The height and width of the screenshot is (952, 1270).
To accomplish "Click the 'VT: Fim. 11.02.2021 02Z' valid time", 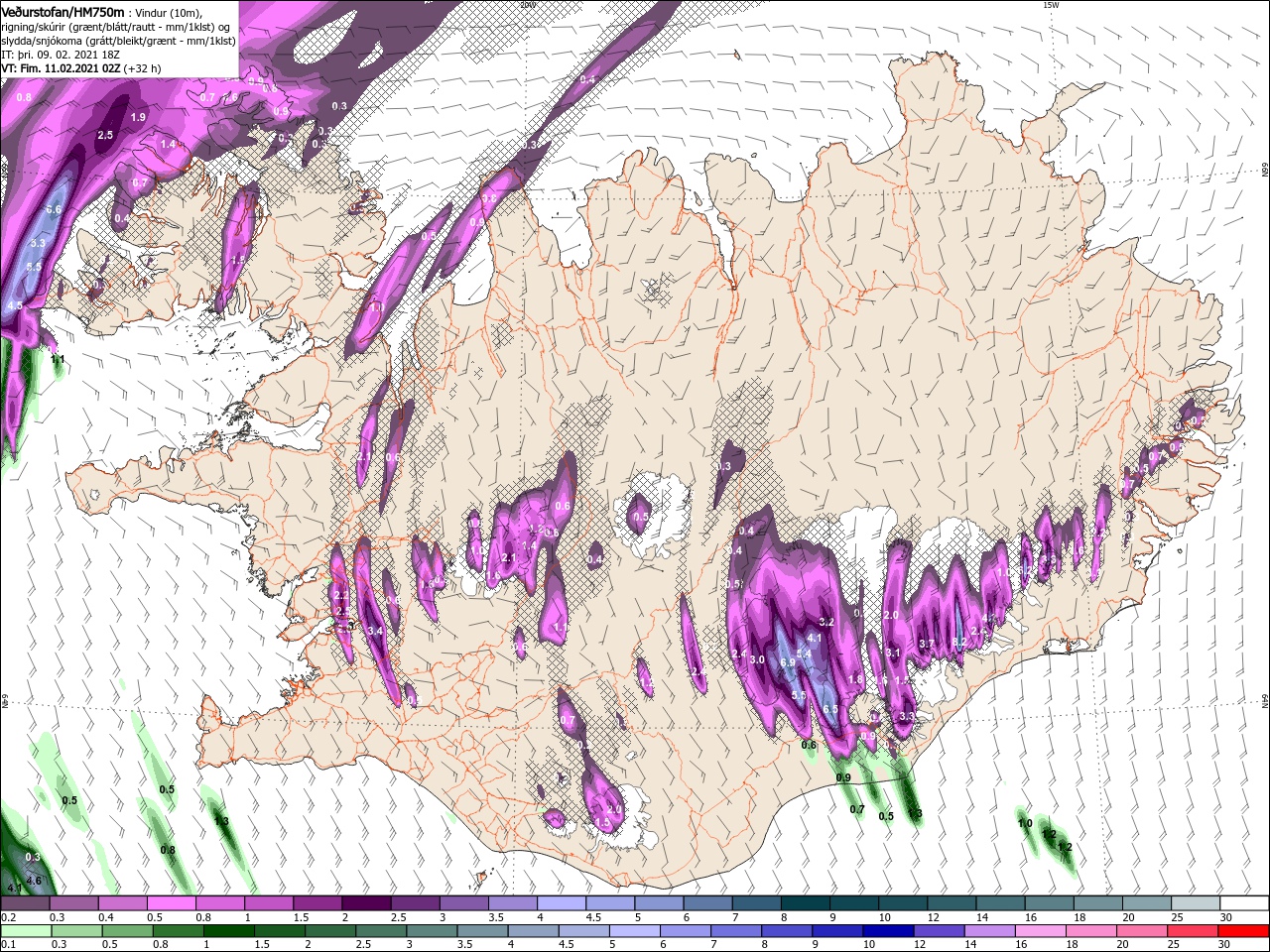I will [61, 68].
